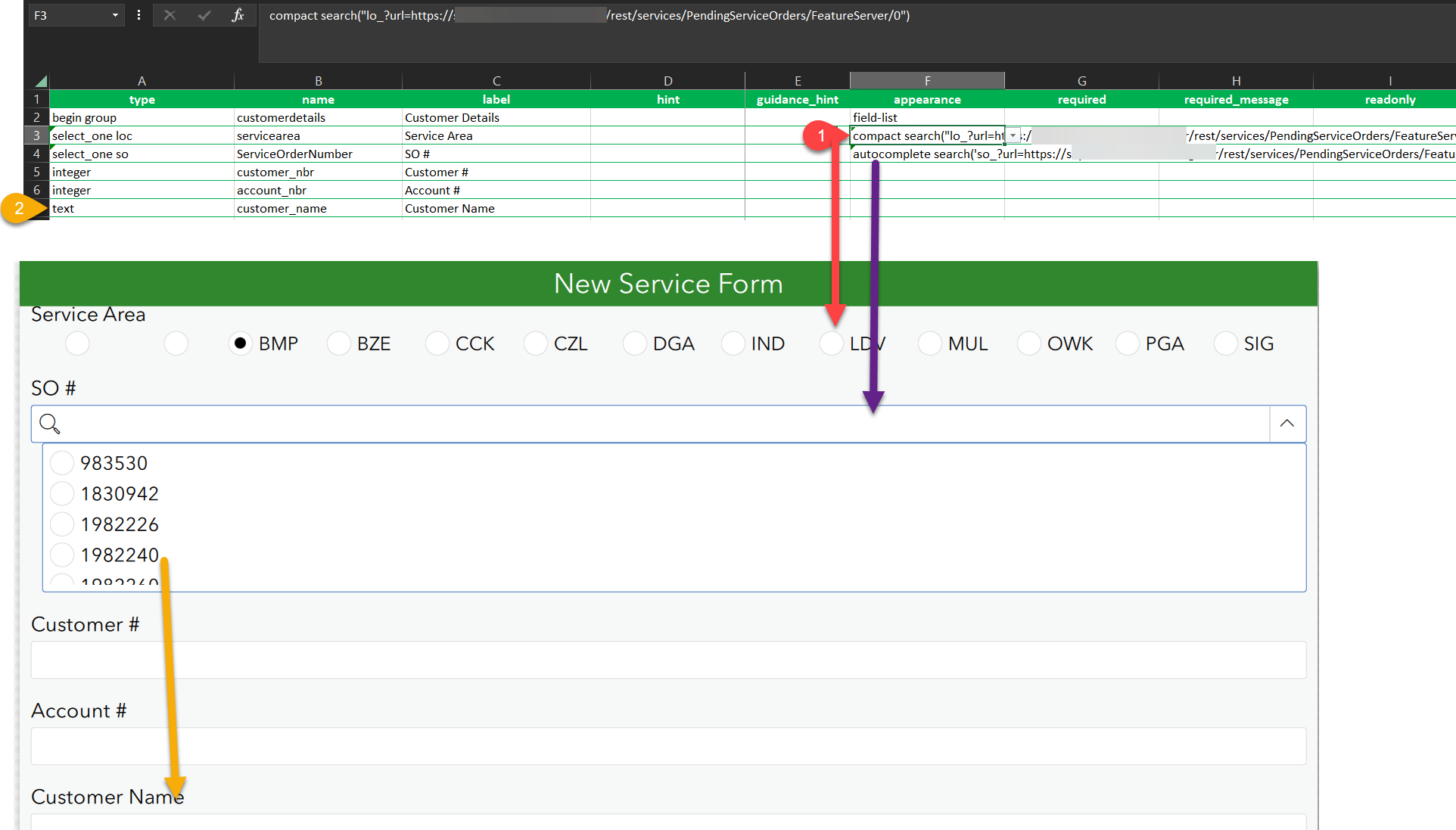Click the Account # input field
The image size is (1456, 830).
click(668, 746)
